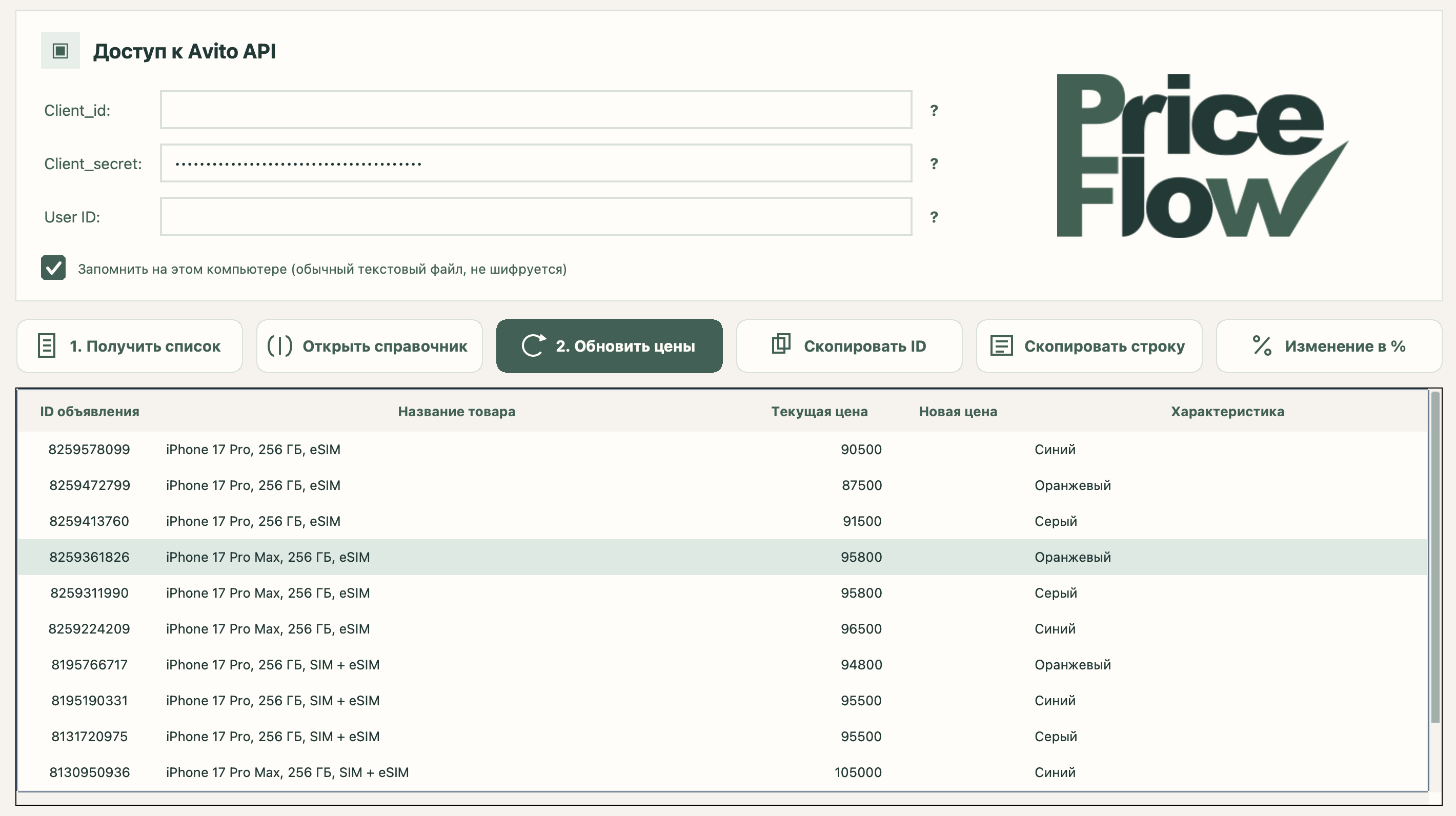
Task: Sort by 'Новая цена' column header
Action: pos(958,412)
